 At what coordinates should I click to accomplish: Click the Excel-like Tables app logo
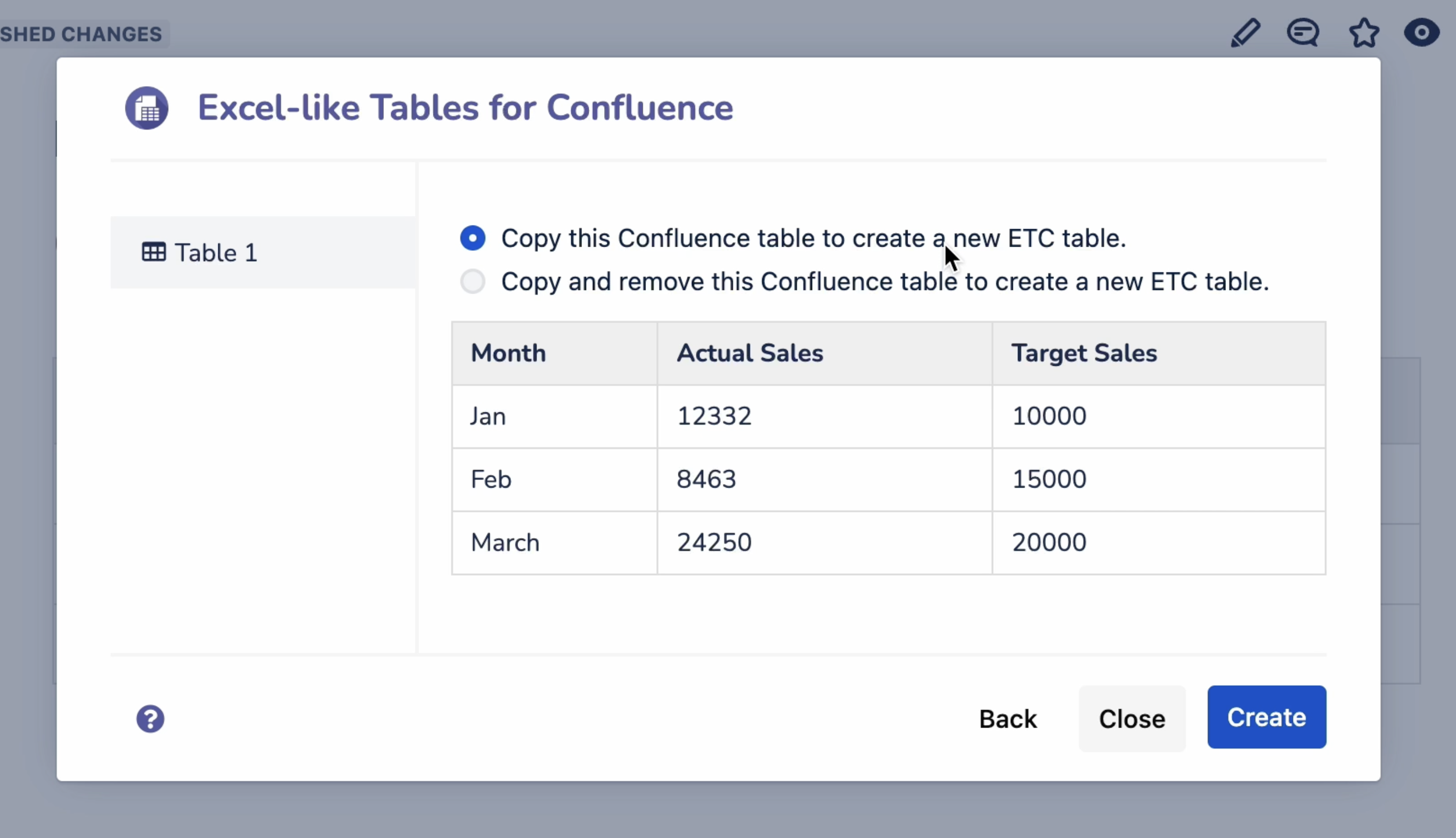pos(147,108)
